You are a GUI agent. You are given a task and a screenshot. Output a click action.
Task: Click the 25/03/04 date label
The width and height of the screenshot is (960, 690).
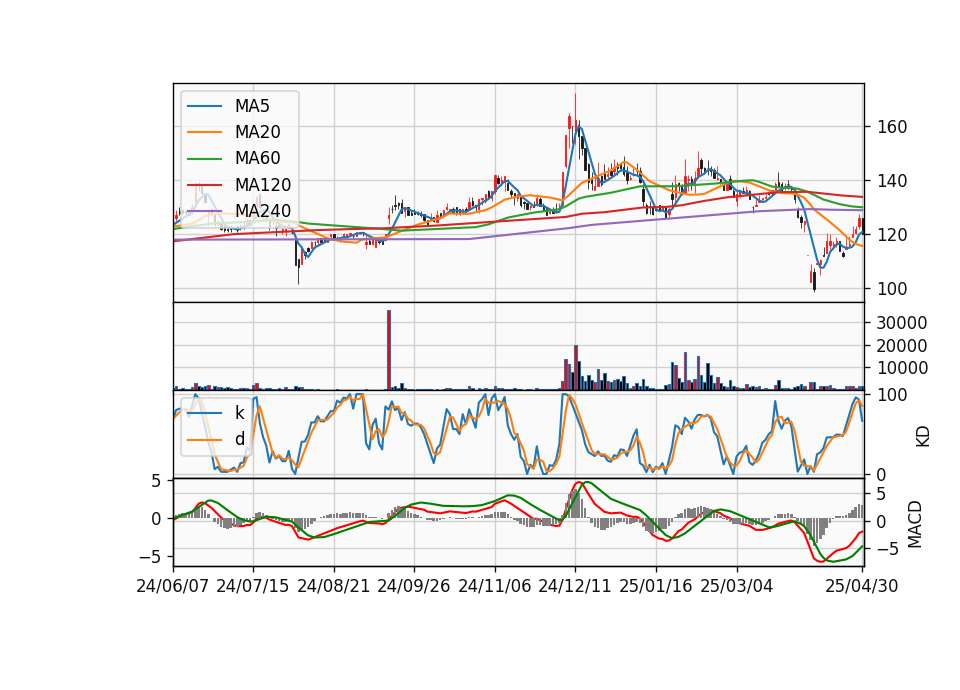(x=737, y=586)
